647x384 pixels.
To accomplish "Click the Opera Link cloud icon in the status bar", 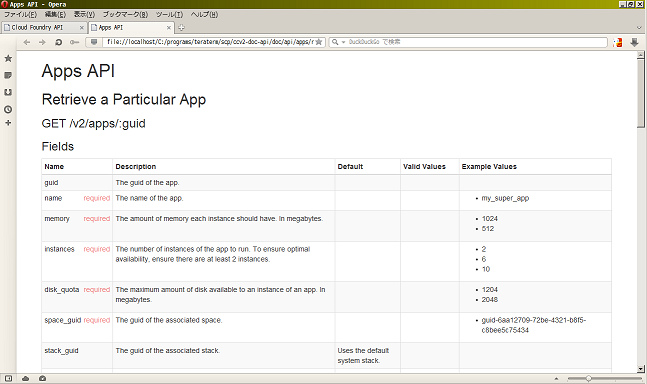I will [x=26, y=378].
